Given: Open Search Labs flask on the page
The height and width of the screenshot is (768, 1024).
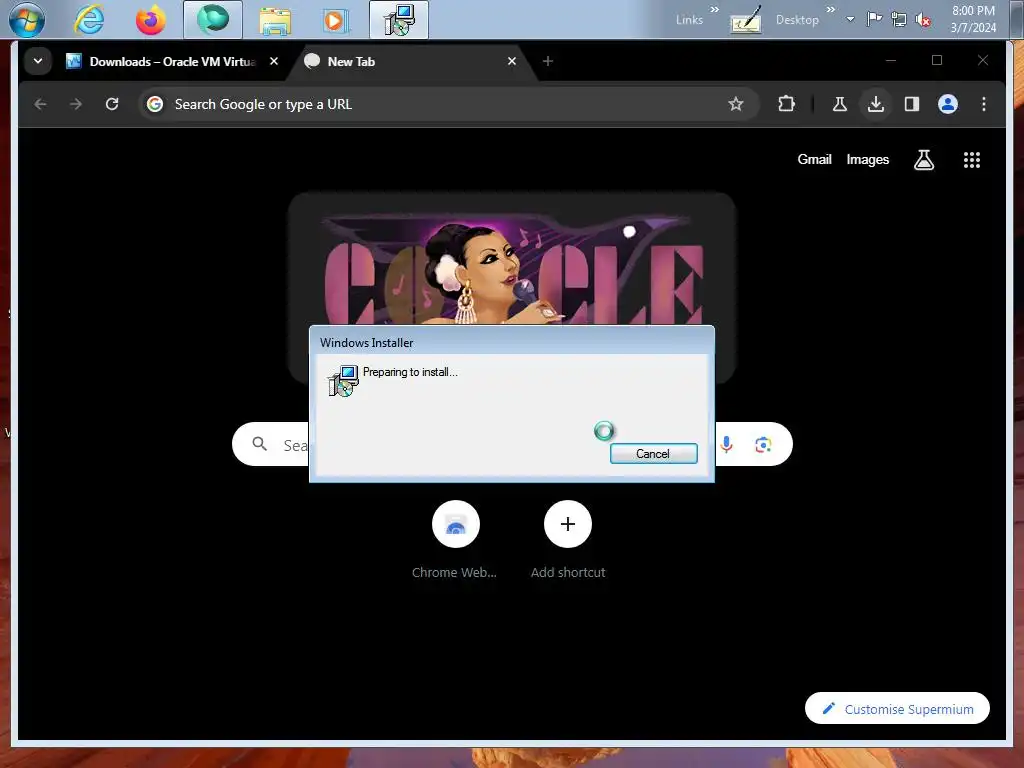Looking at the screenshot, I should pos(923,159).
